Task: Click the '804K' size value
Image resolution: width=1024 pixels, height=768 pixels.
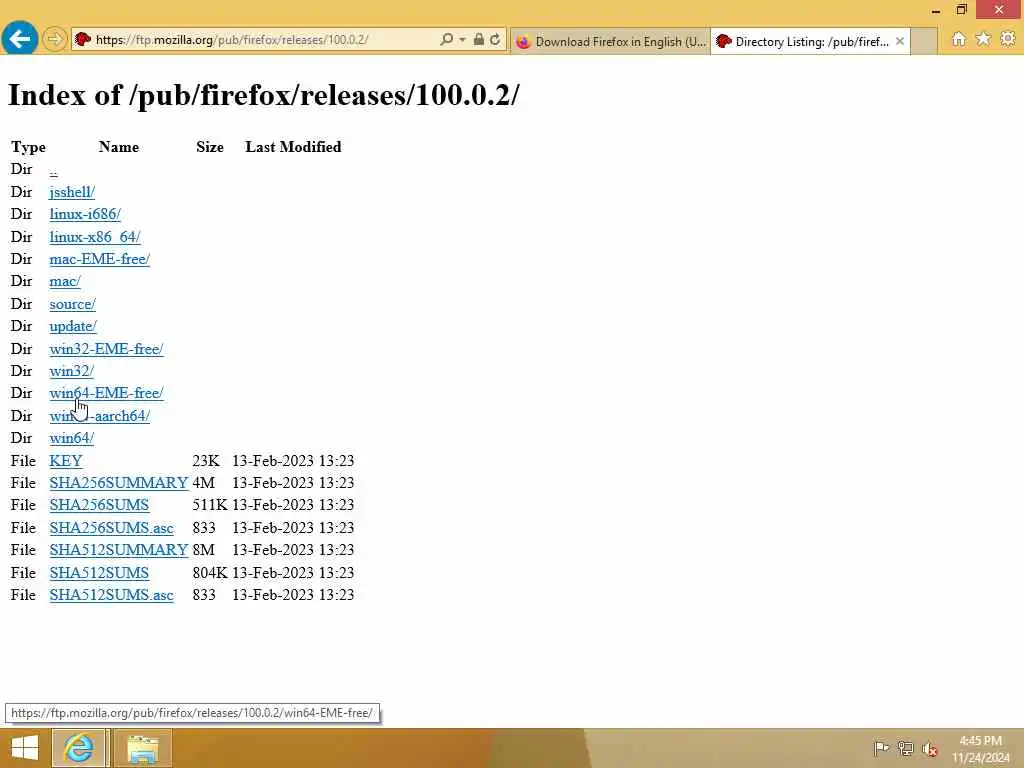Action: click(210, 573)
